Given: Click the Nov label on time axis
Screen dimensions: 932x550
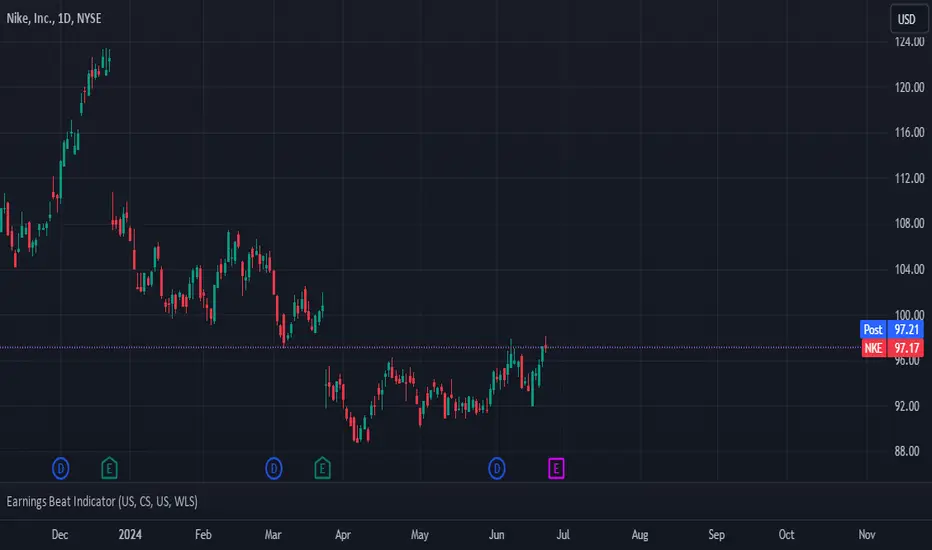Looking at the screenshot, I should pos(867,535).
